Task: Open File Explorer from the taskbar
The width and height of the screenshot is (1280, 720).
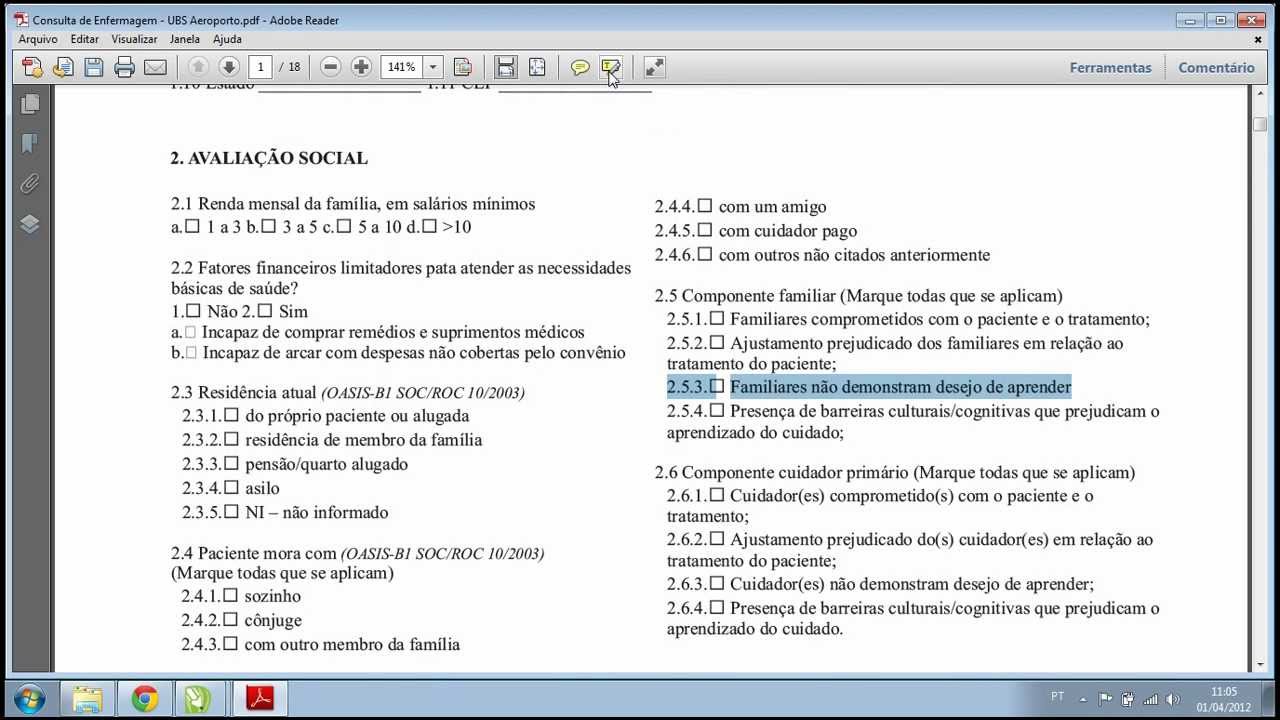Action: pos(87,697)
